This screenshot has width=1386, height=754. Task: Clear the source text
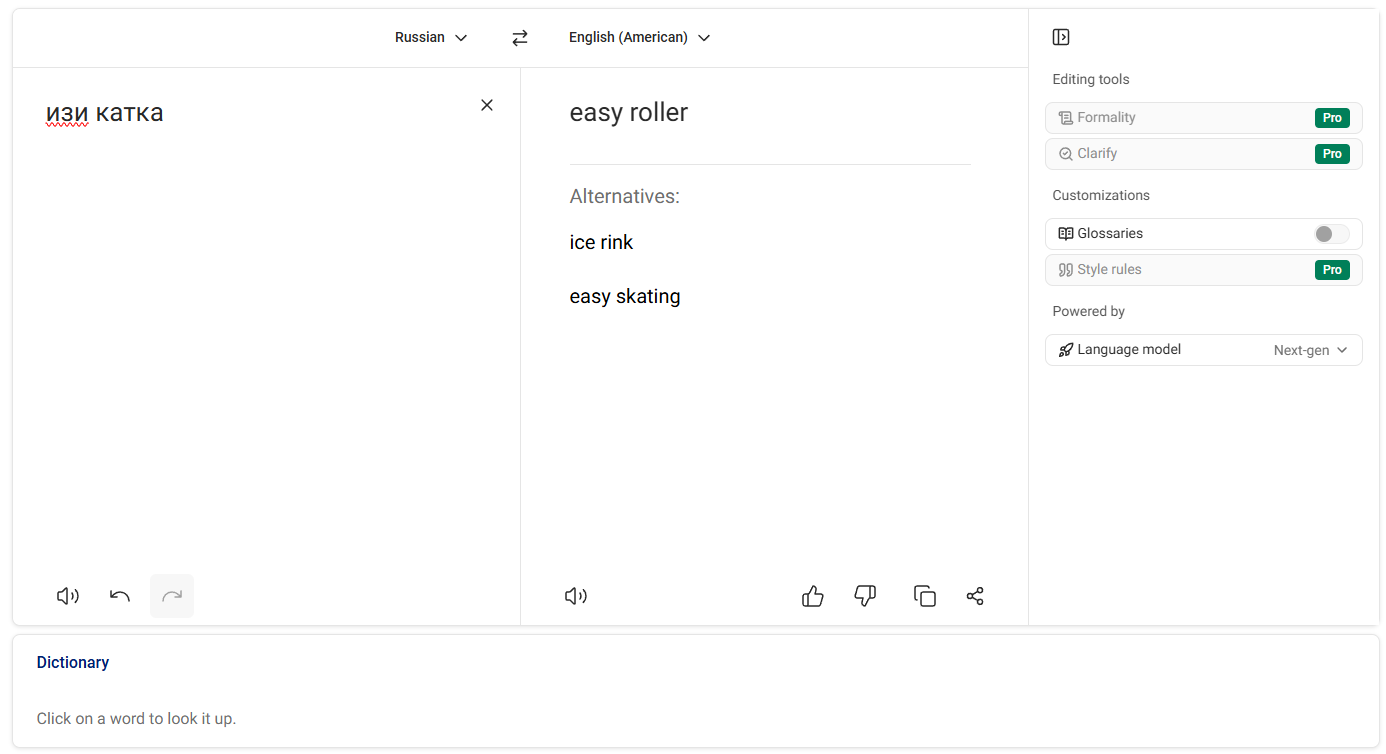pyautogui.click(x=487, y=105)
